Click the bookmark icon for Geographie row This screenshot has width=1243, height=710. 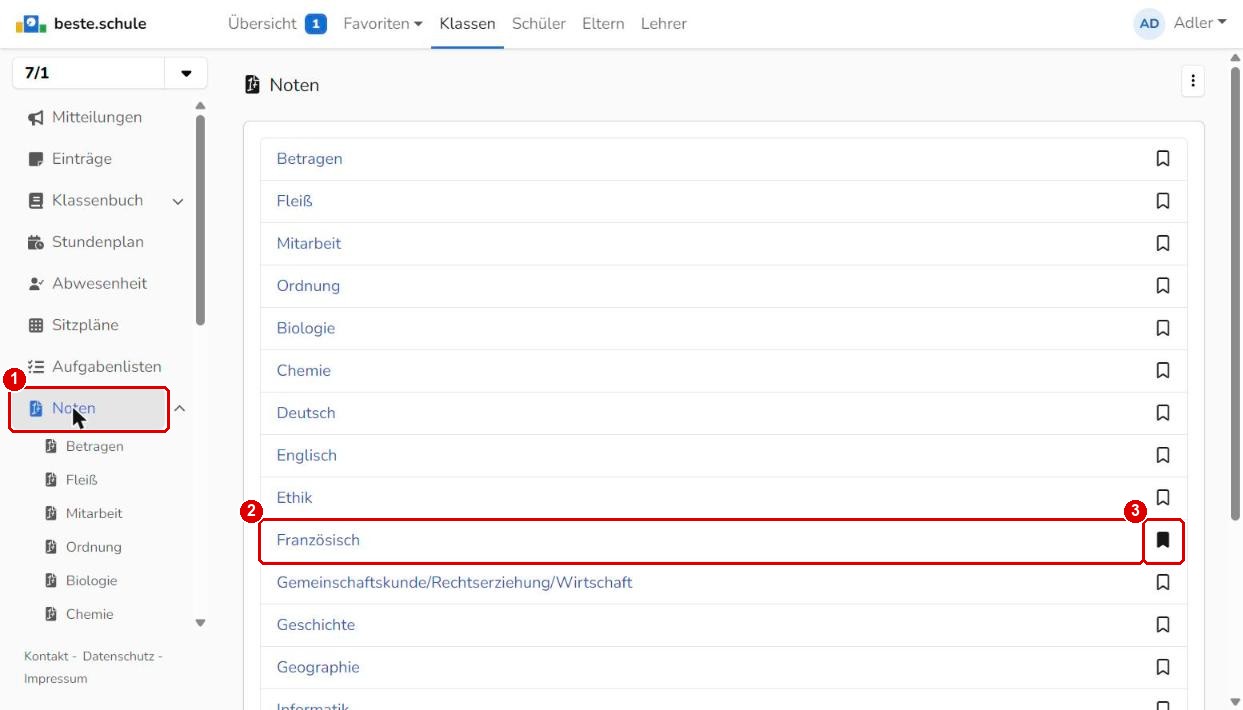tap(1163, 667)
